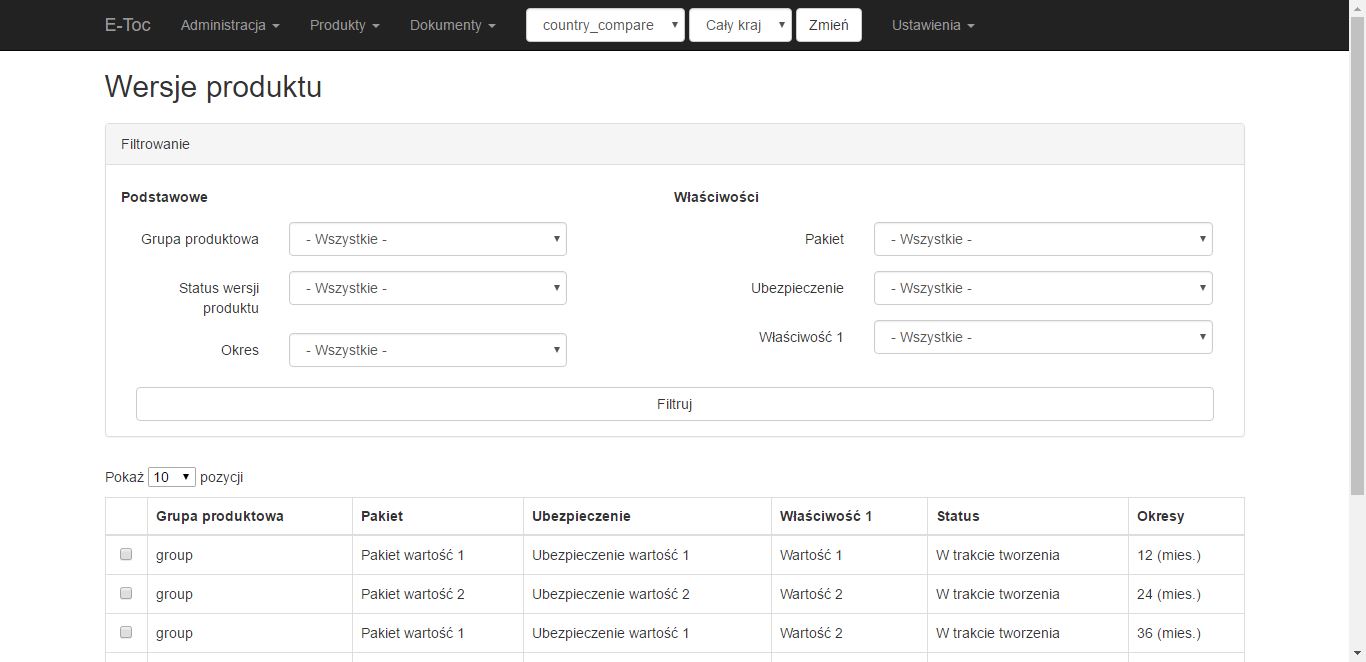The height and width of the screenshot is (662, 1366).
Task: Open the Status wersji produktu dropdown
Action: pos(428,288)
